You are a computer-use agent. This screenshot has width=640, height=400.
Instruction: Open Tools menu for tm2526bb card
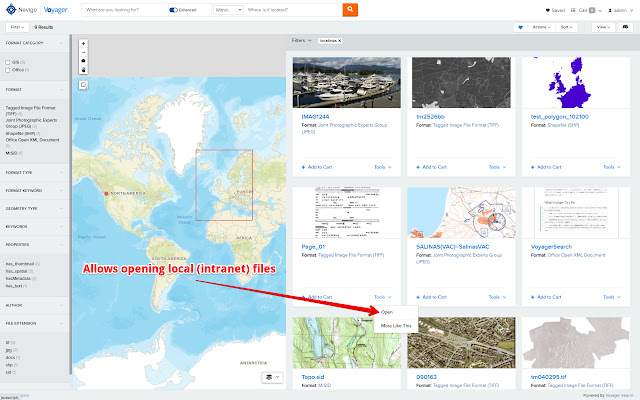point(497,167)
